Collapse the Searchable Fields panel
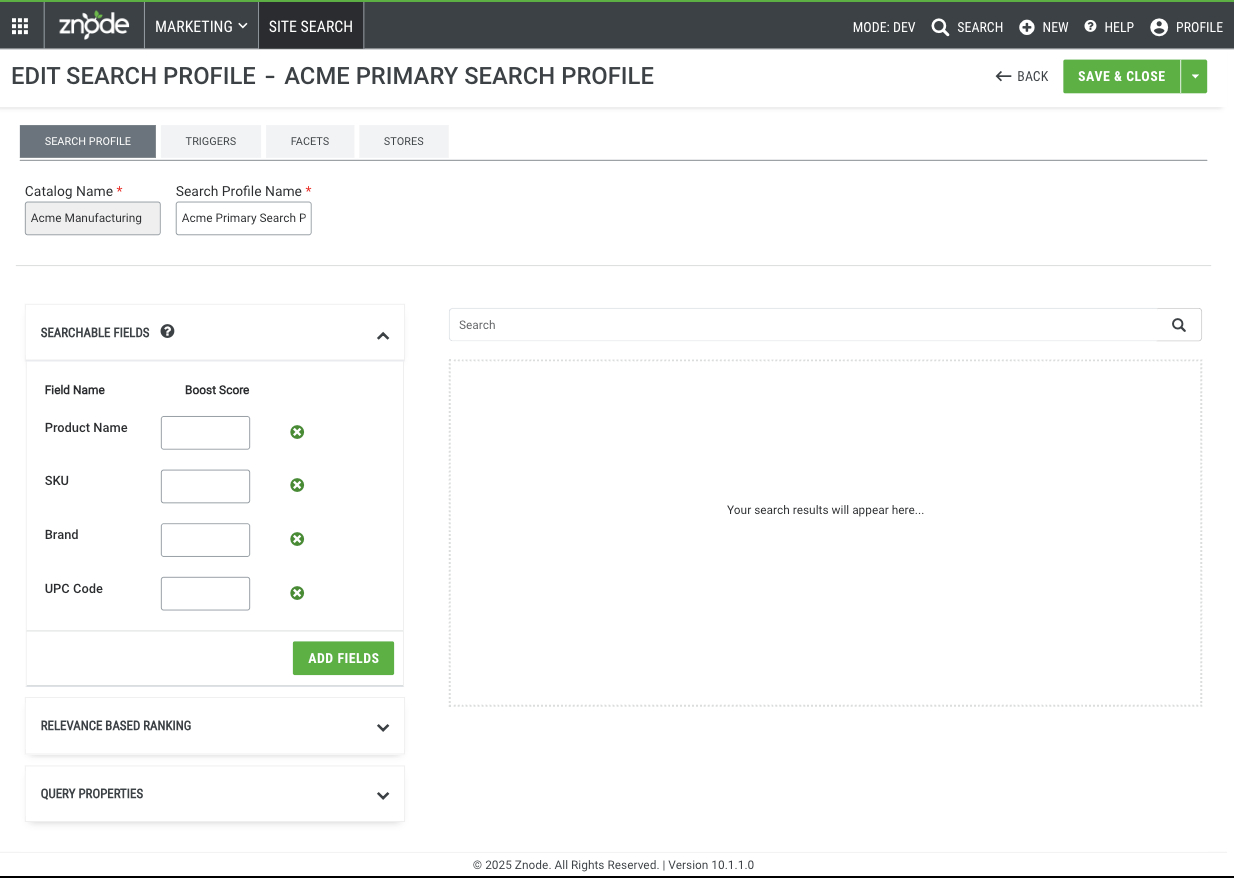 pos(382,336)
